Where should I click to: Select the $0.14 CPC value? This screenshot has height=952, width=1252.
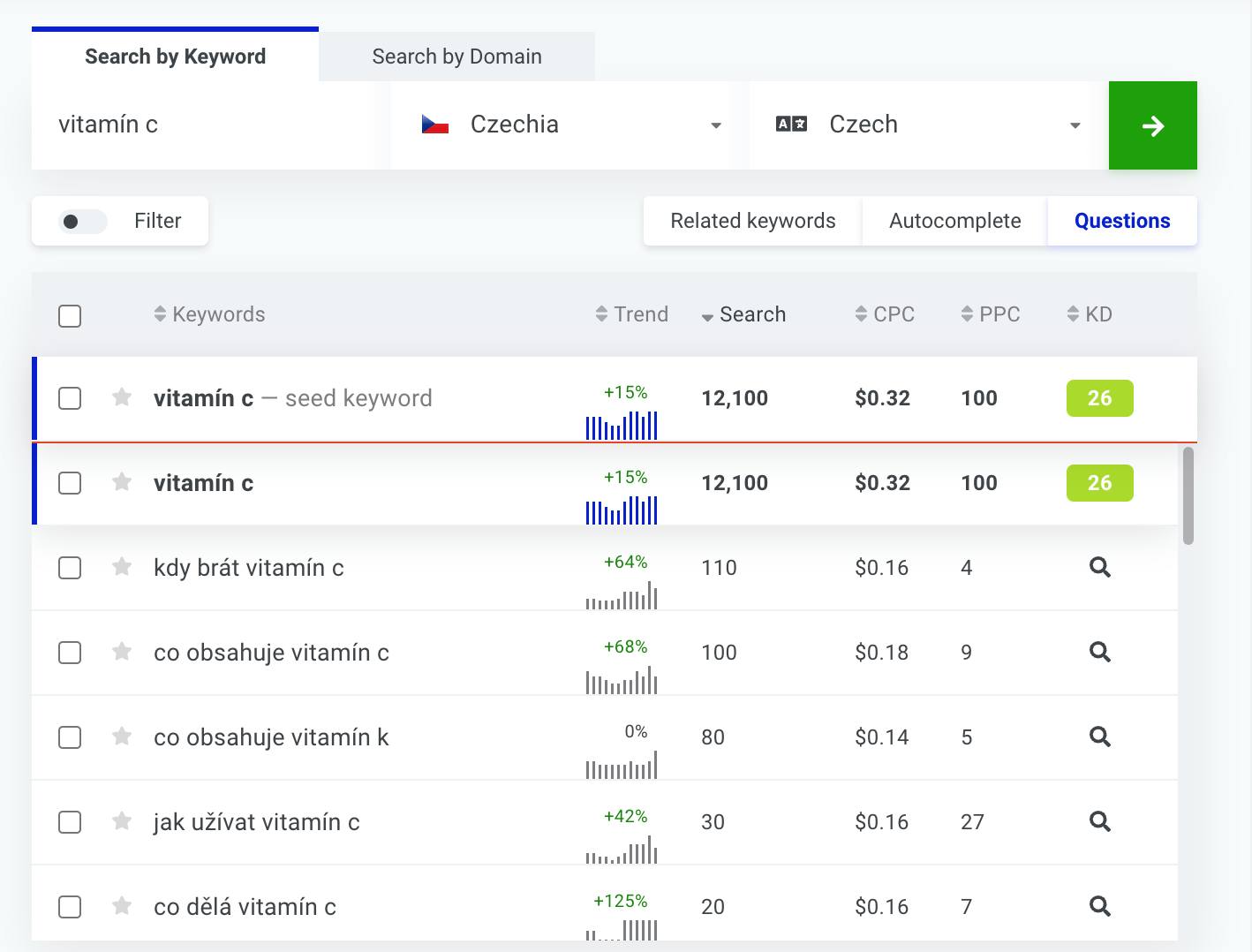pyautogui.click(x=881, y=737)
